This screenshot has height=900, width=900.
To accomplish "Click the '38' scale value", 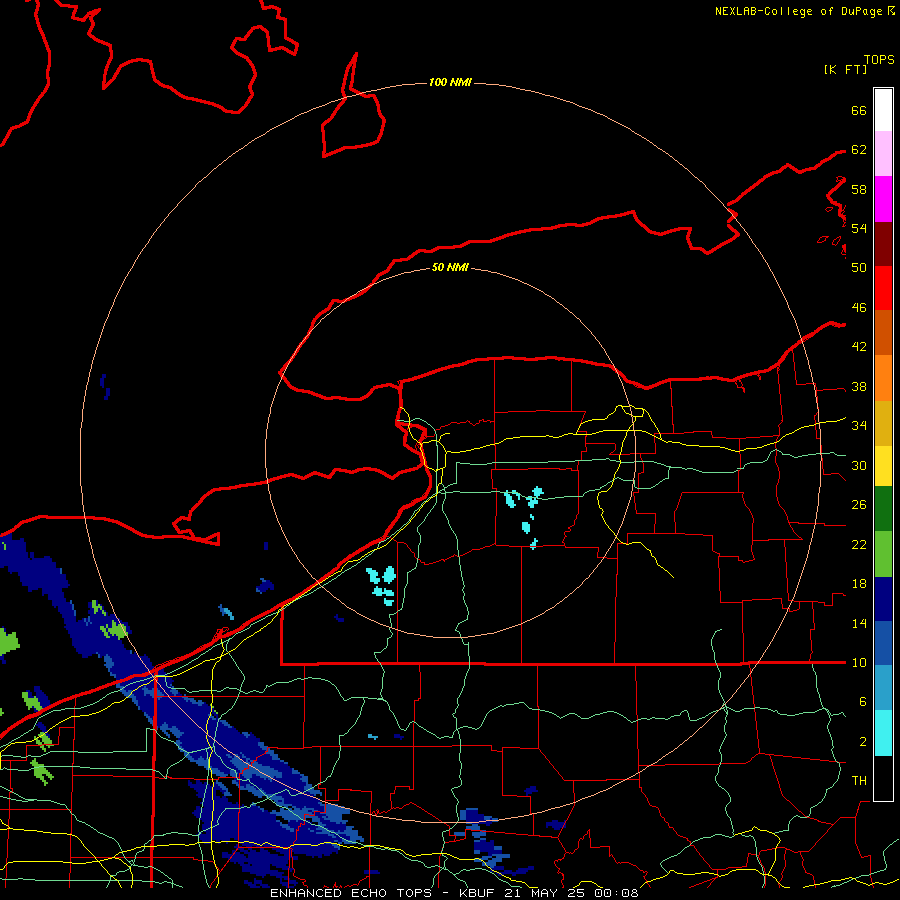I will [859, 387].
